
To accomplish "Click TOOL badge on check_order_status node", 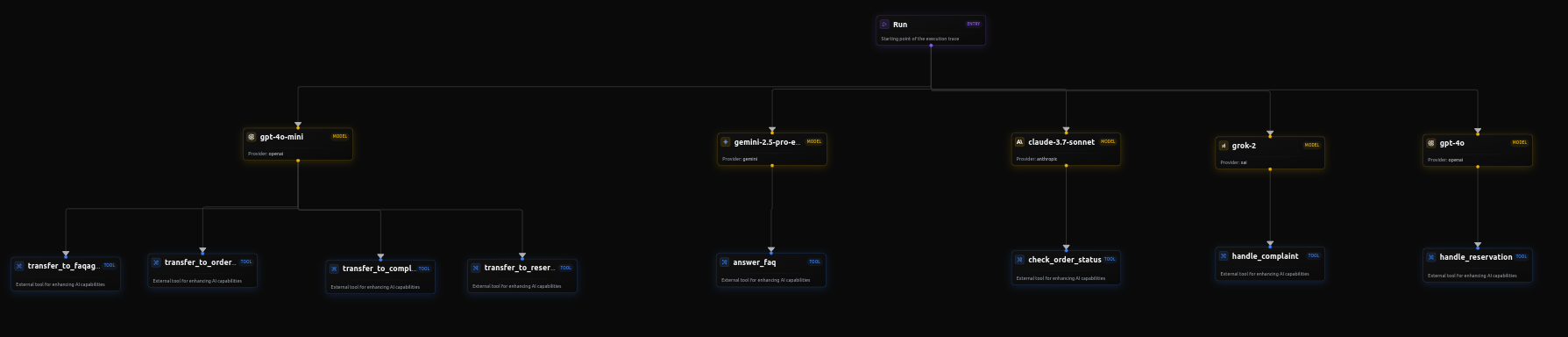I will click(x=1110, y=259).
